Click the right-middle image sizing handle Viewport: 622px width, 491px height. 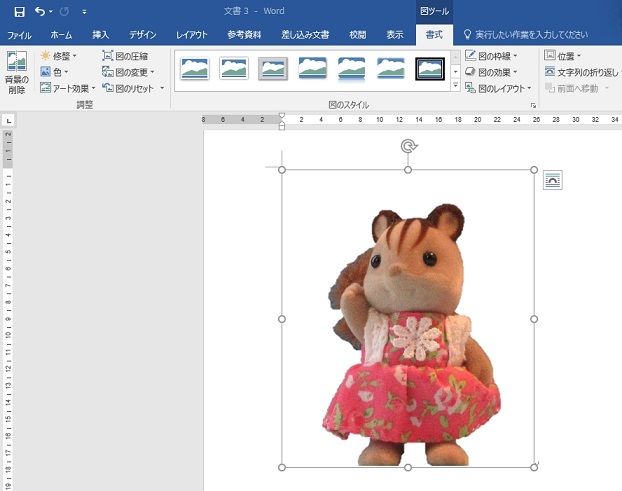(x=534, y=319)
